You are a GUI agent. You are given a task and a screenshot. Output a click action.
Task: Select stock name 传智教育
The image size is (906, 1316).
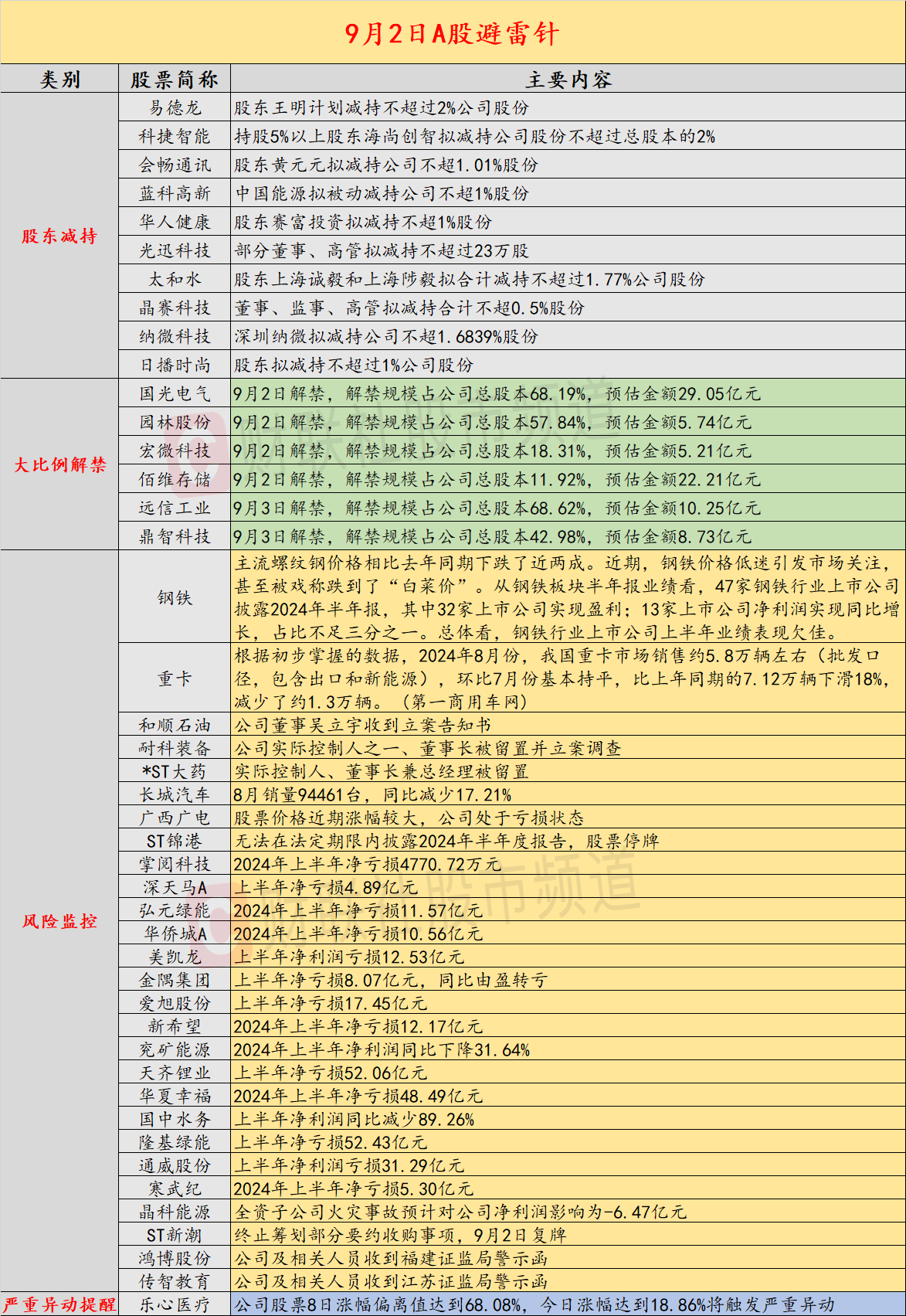pyautogui.click(x=175, y=1282)
